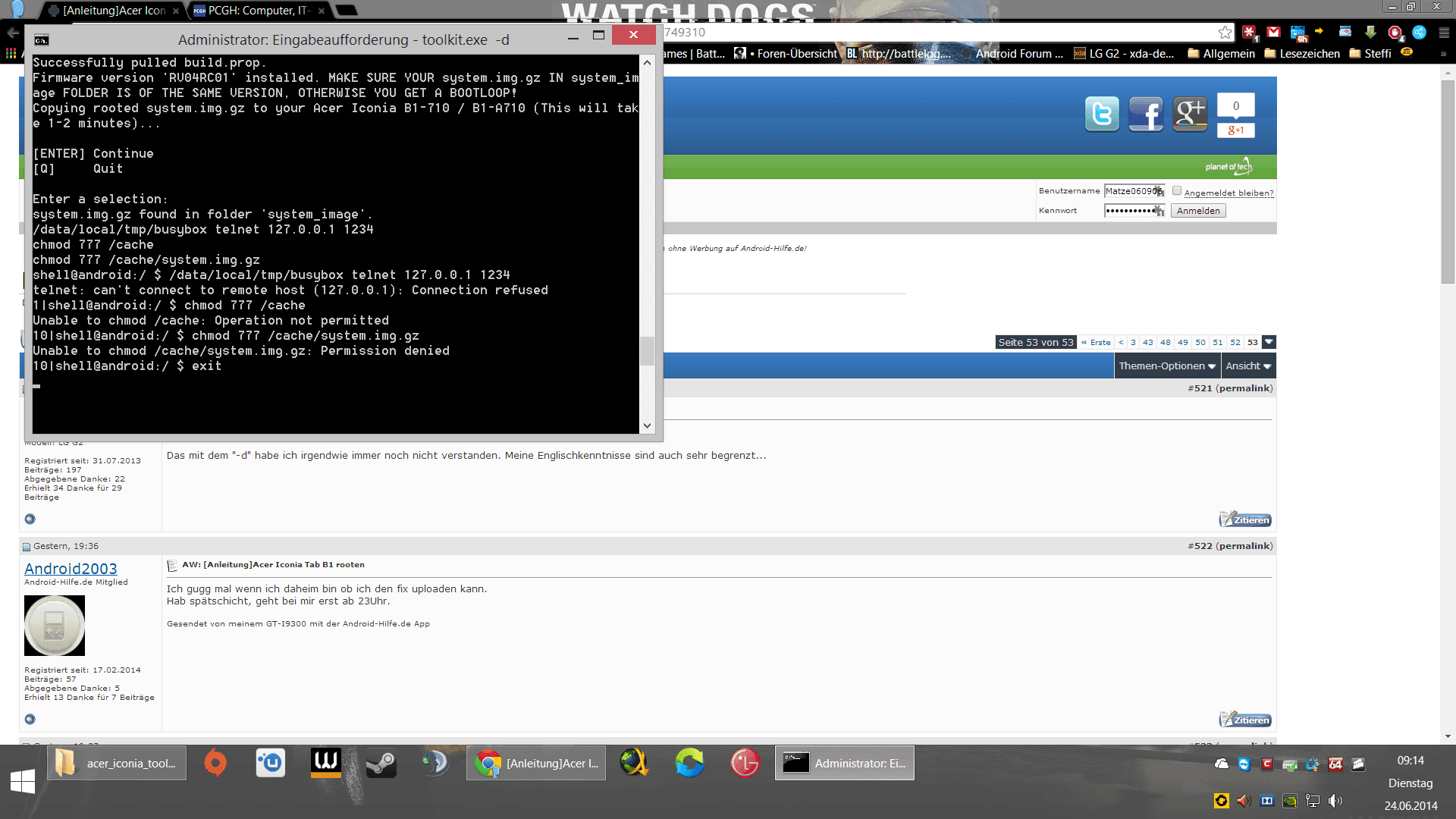The width and height of the screenshot is (1456, 819).
Task: Open the console window system menu icon
Action: pos(42,39)
